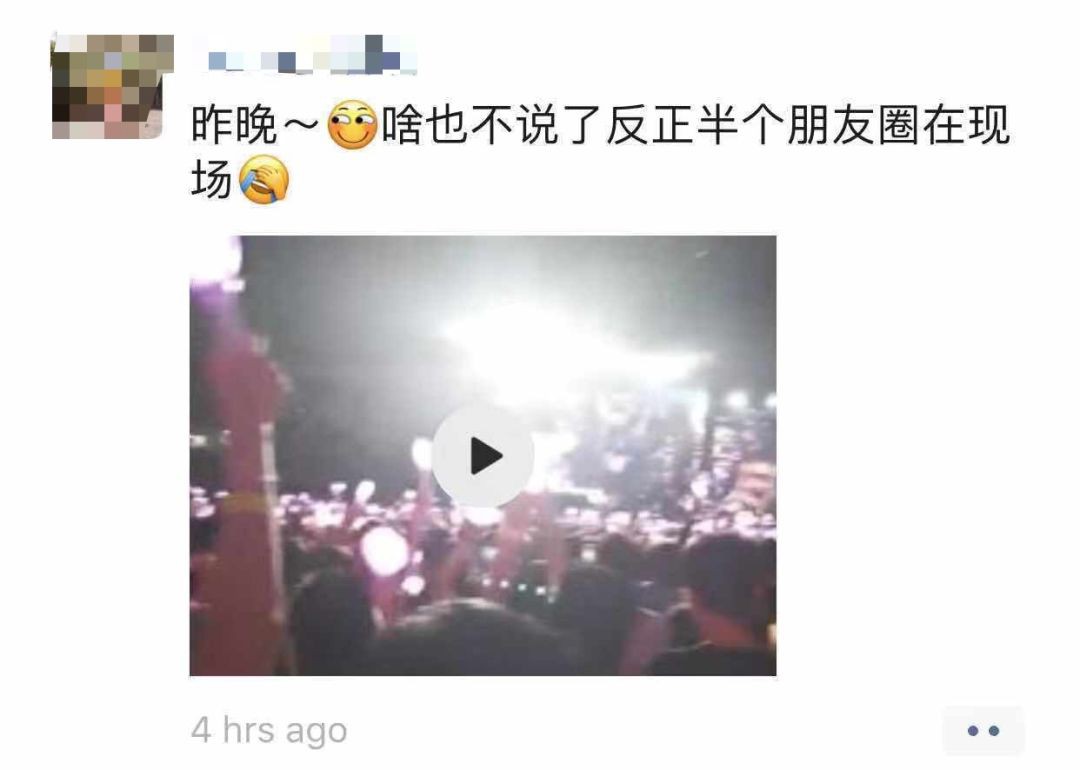Click the '4 hrs ago' timestamp
Screen dimensions: 1080x770
tap(269, 730)
